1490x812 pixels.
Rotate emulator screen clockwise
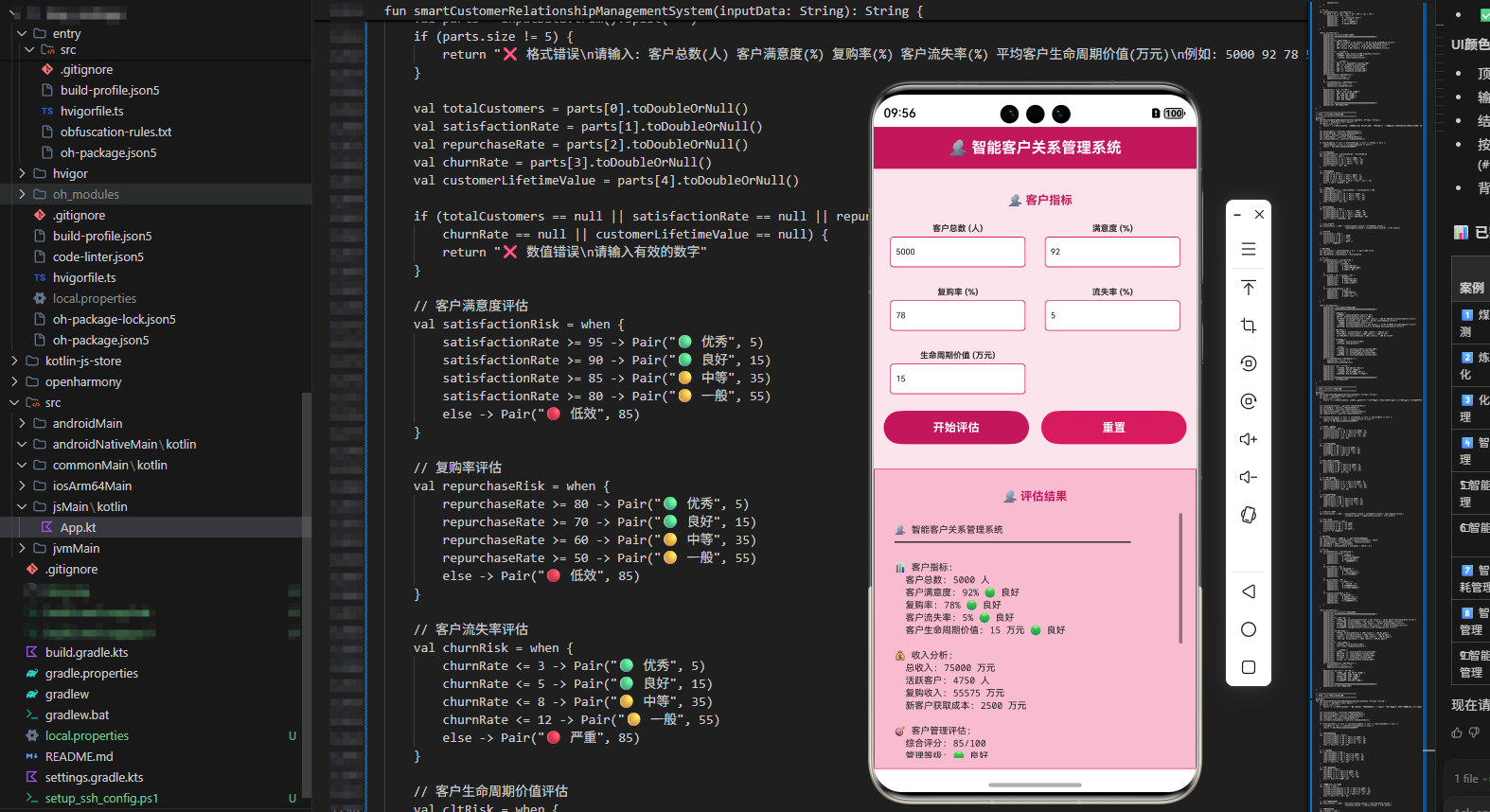click(x=1249, y=401)
